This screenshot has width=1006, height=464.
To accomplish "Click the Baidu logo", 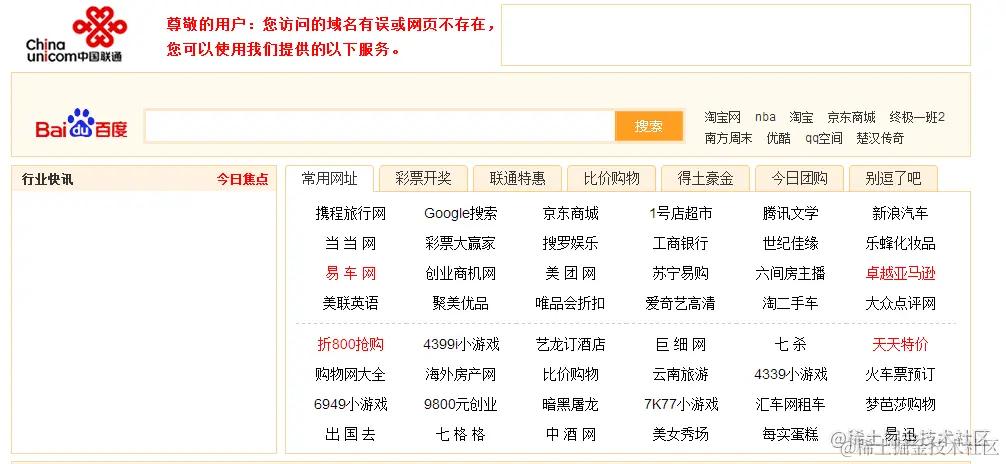I will click(x=81, y=124).
